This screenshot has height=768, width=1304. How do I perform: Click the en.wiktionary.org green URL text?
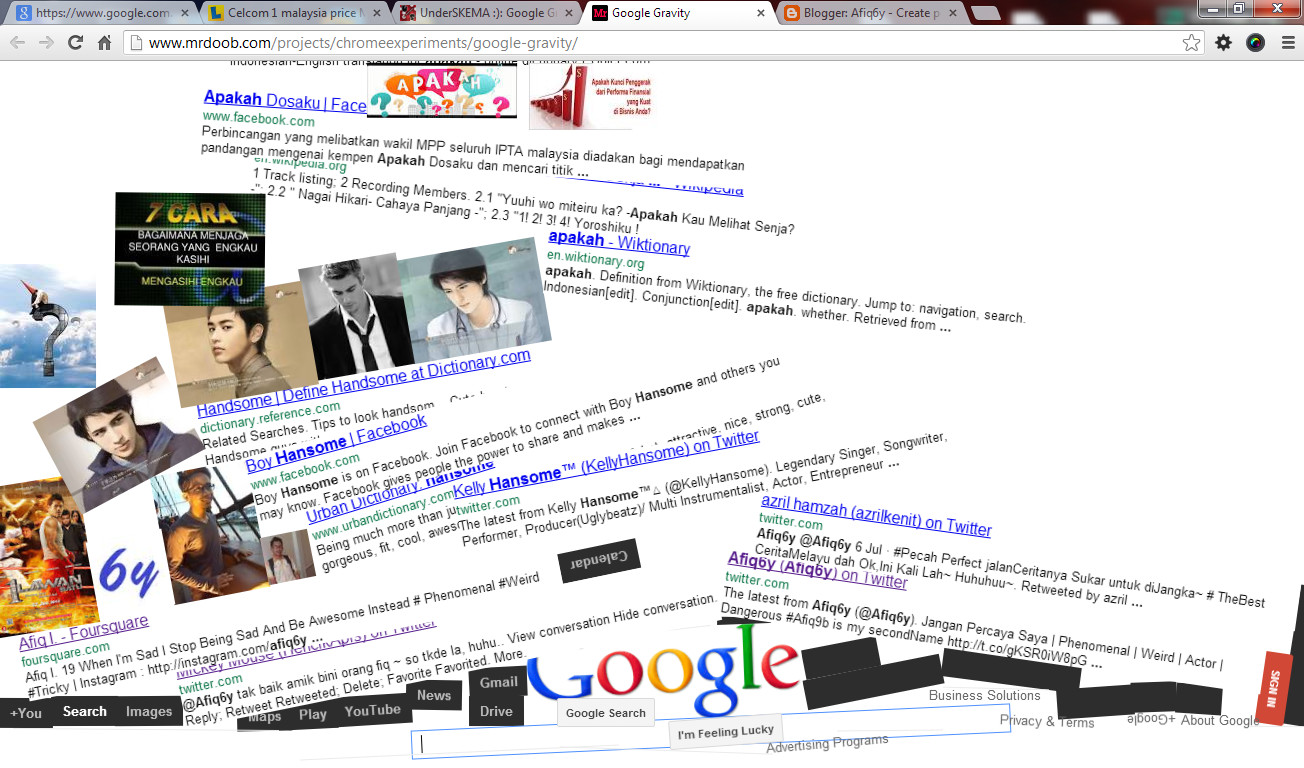(596, 261)
